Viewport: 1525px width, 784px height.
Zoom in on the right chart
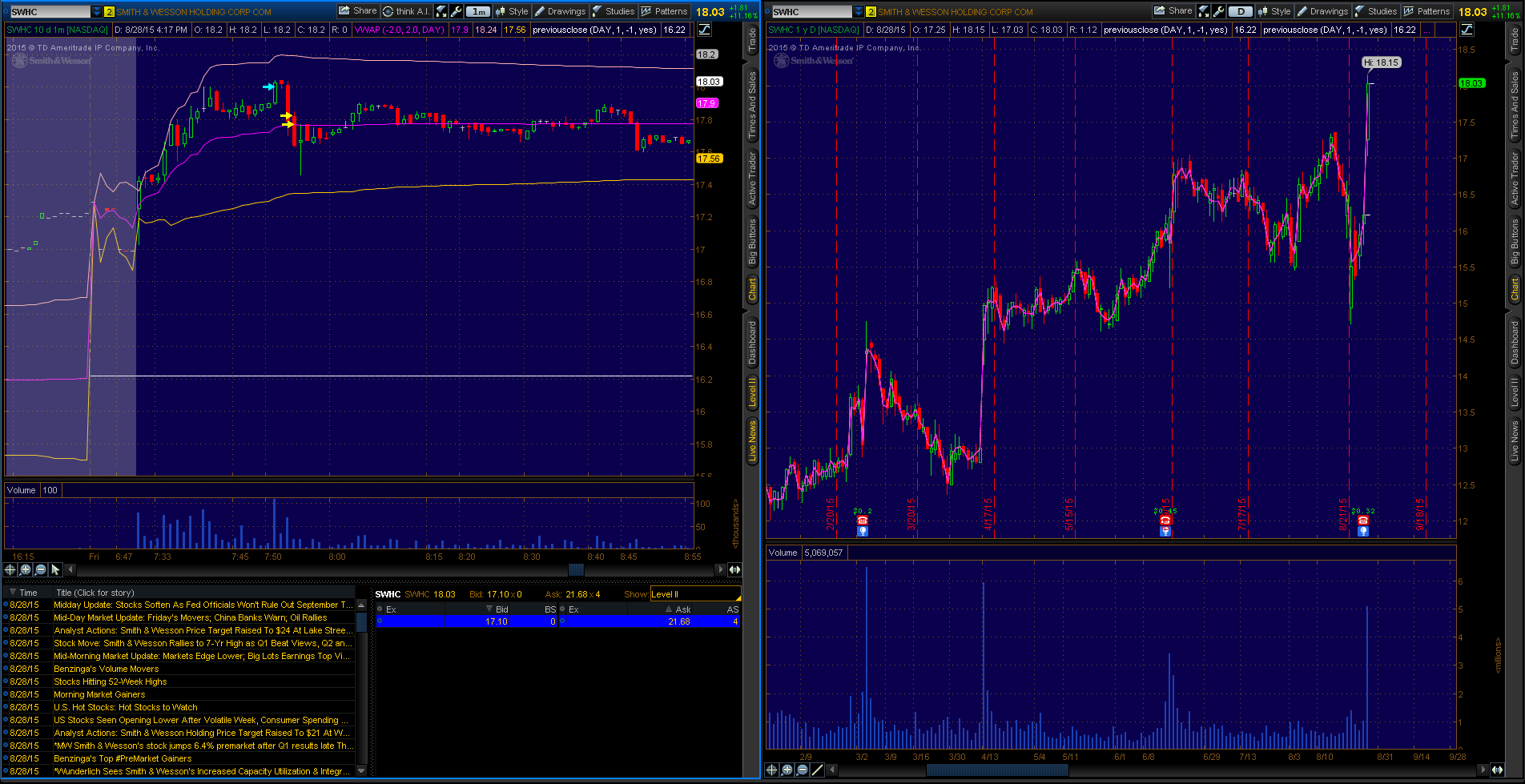pyautogui.click(x=787, y=770)
